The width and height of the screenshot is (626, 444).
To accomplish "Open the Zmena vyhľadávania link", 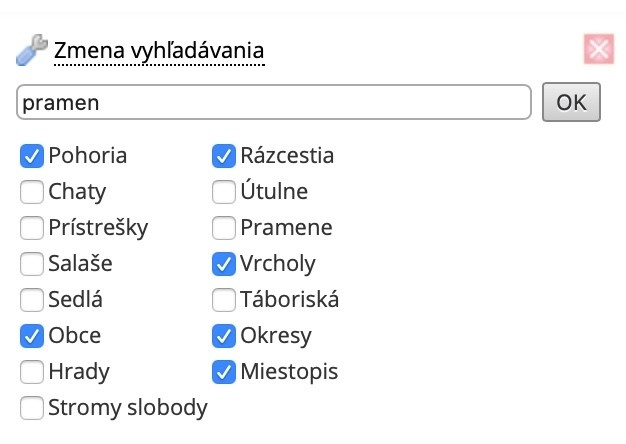I will click(x=159, y=49).
